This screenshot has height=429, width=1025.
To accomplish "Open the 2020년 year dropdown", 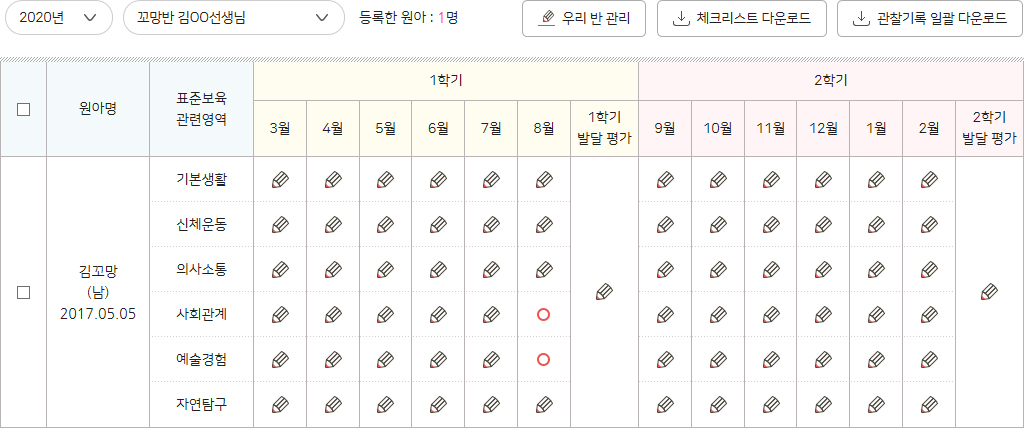I will click(59, 18).
